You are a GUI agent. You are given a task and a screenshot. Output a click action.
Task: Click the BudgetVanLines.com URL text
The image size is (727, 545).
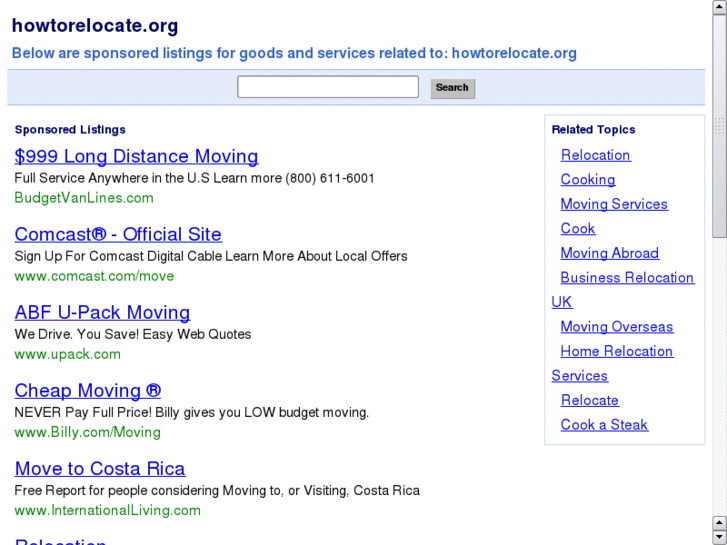[x=84, y=198]
